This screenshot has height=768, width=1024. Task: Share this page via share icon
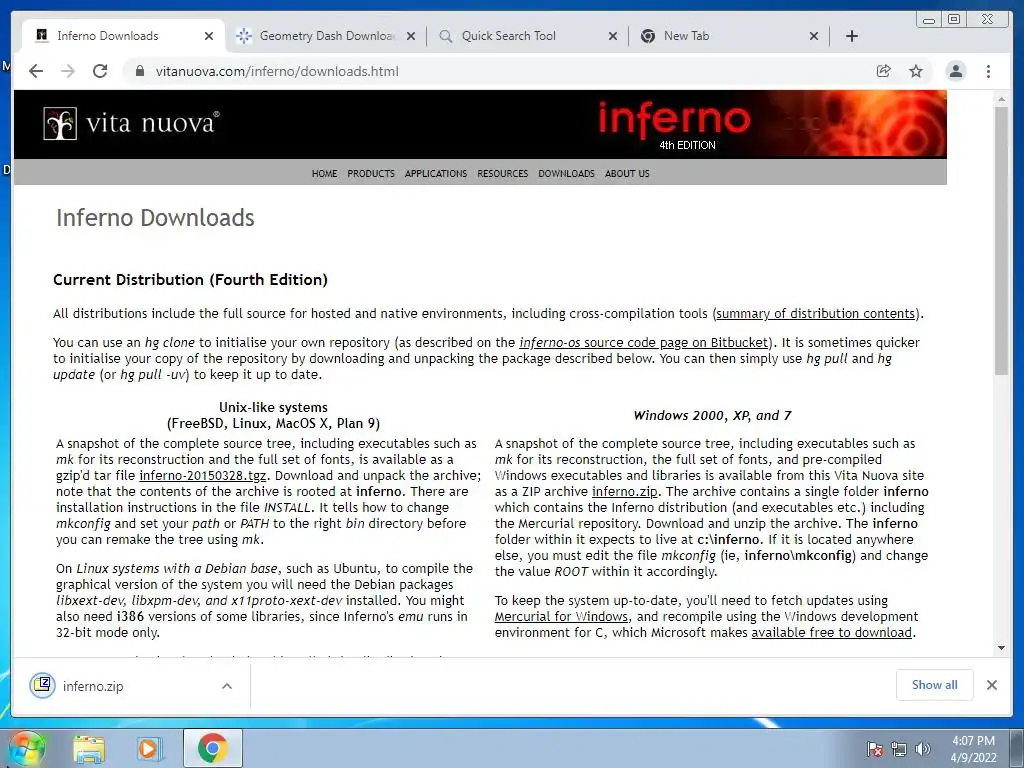884,71
